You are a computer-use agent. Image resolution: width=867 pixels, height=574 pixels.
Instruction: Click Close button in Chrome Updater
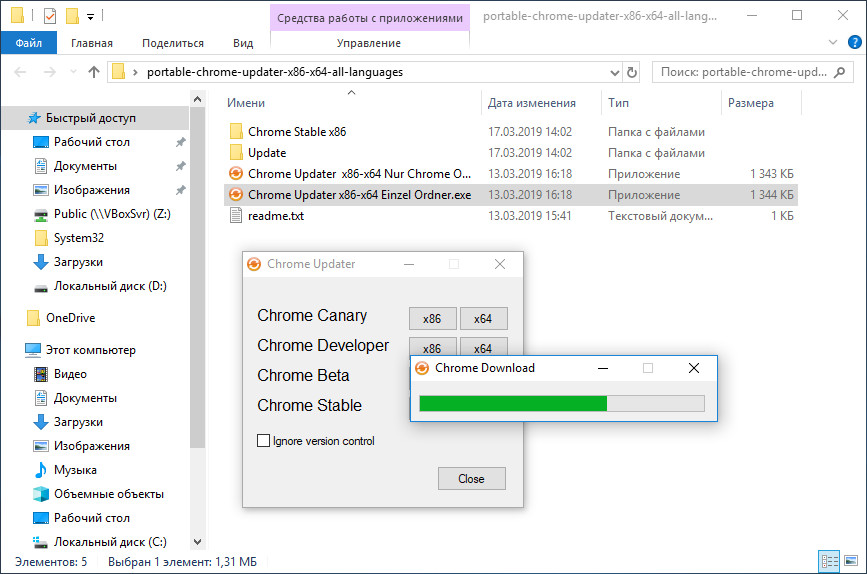click(x=472, y=479)
